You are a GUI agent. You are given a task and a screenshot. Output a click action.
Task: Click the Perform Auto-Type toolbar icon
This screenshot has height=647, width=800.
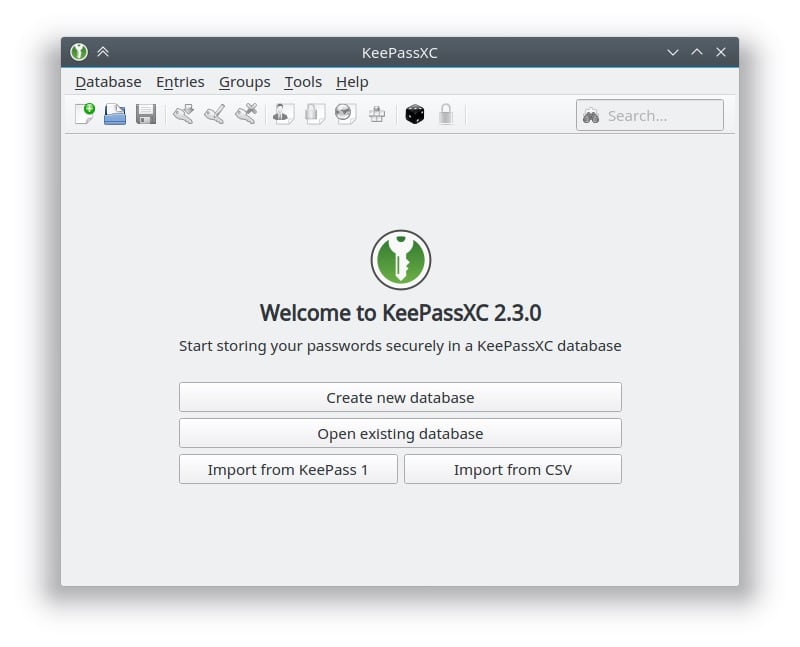point(377,114)
